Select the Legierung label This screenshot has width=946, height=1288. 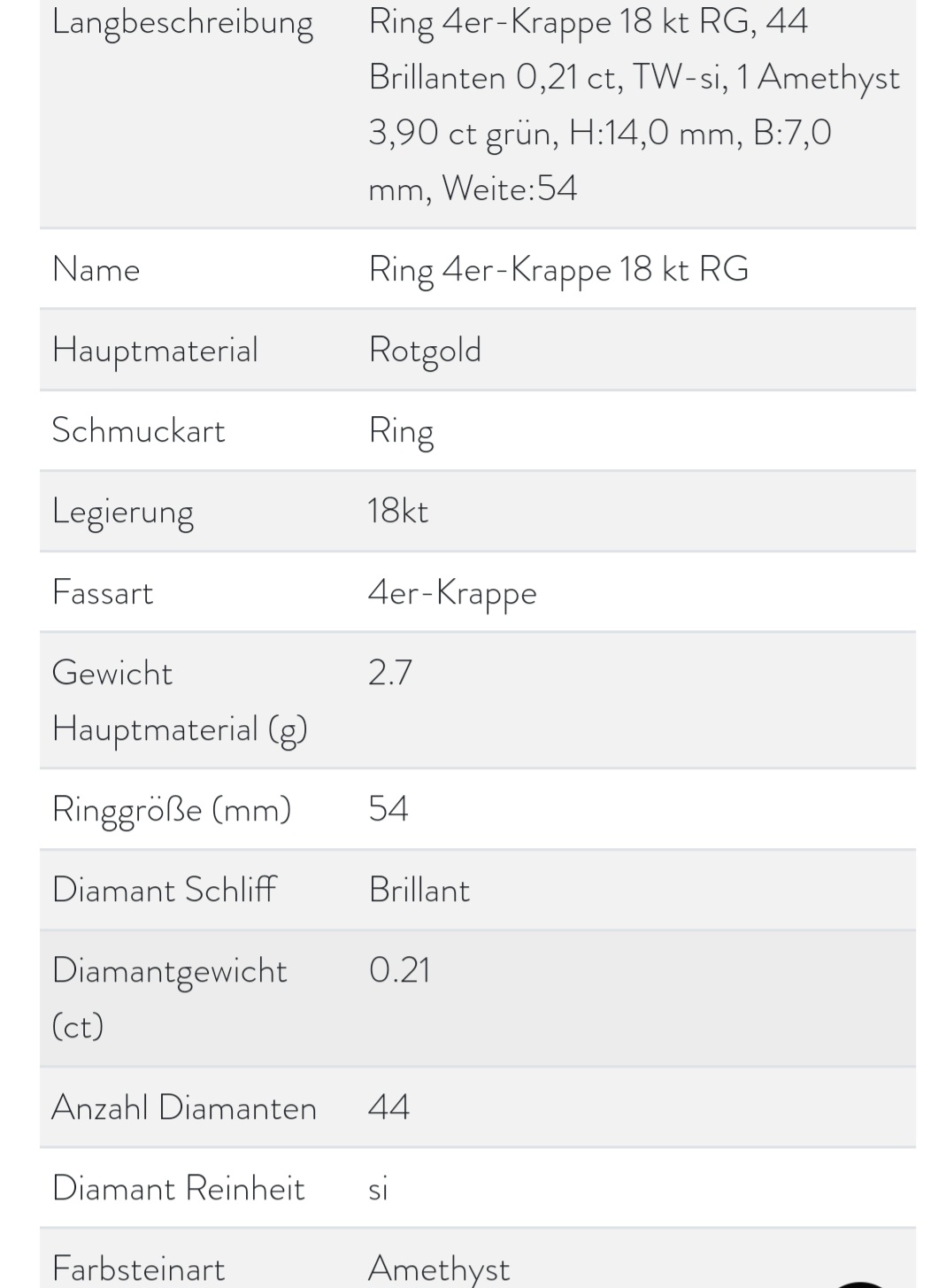coord(123,513)
